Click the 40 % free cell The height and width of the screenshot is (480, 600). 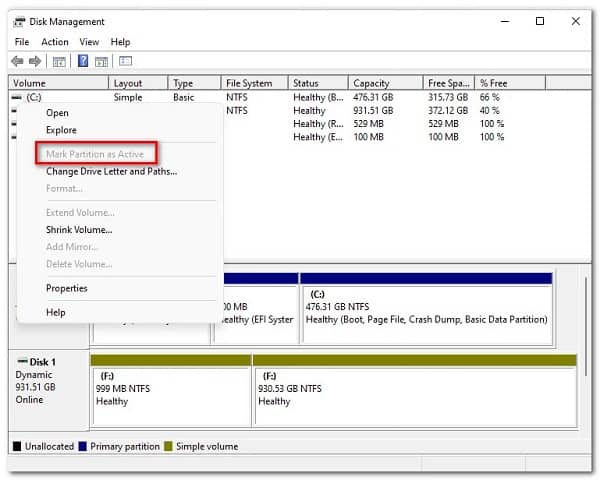pyautogui.click(x=489, y=111)
